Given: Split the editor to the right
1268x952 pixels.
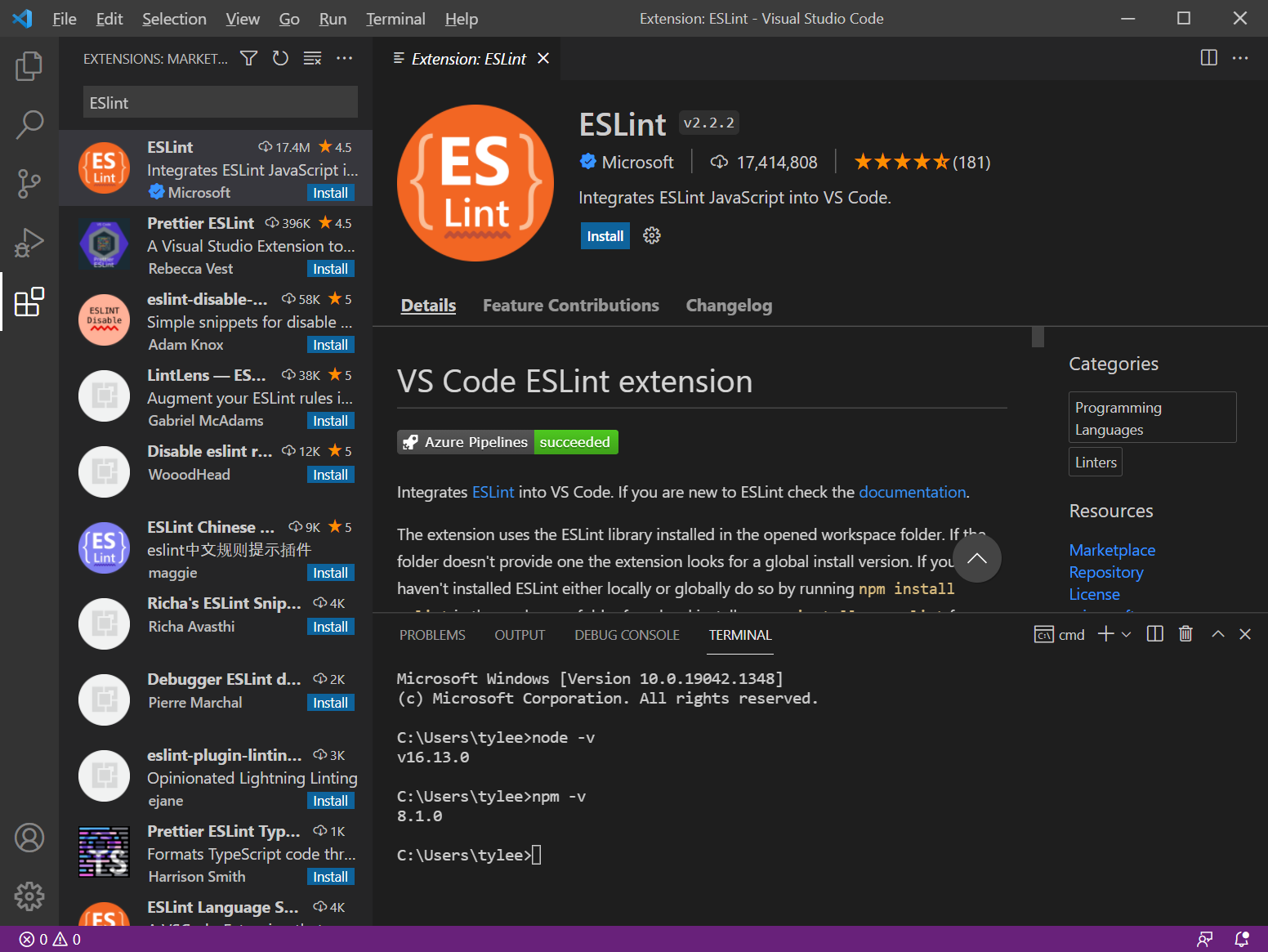Looking at the screenshot, I should coord(1209,57).
